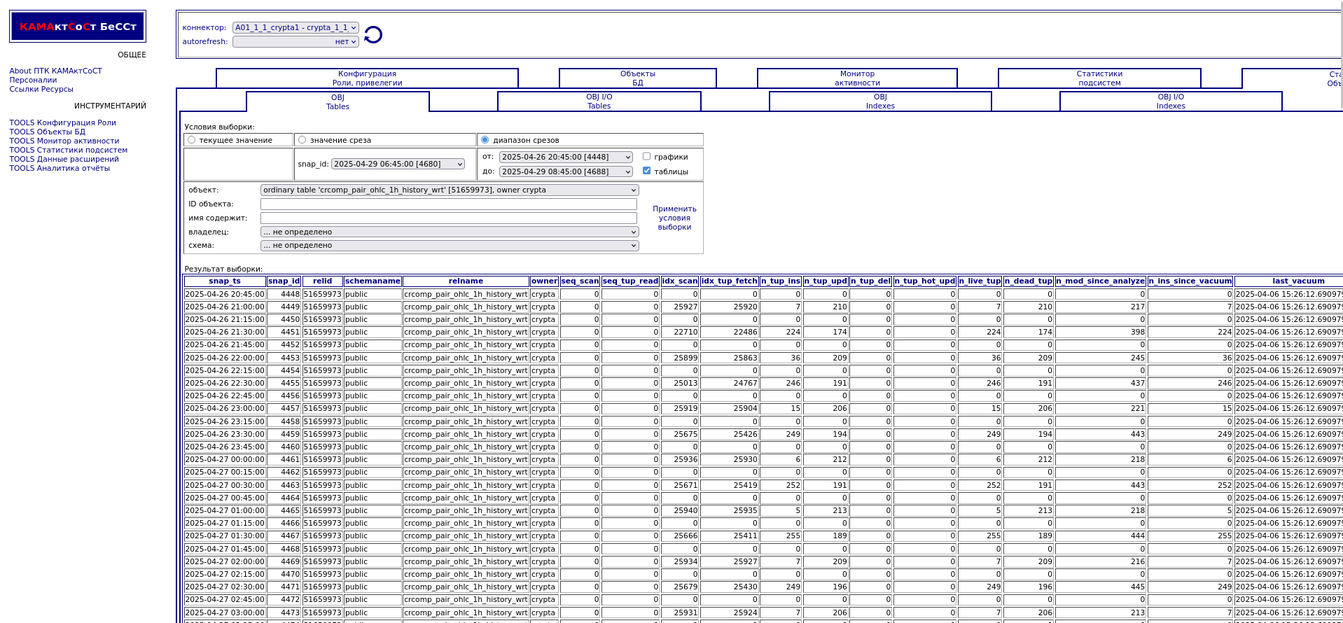The image size is (1343, 623).
Task: Open 'Конфигурация Роли, привелегии' tab
Action: (367, 78)
